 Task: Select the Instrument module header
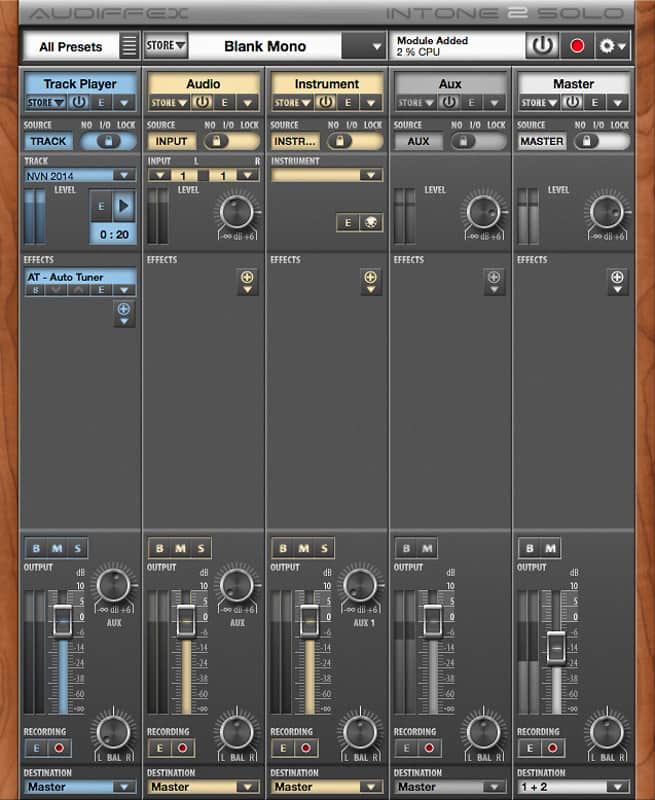327,84
